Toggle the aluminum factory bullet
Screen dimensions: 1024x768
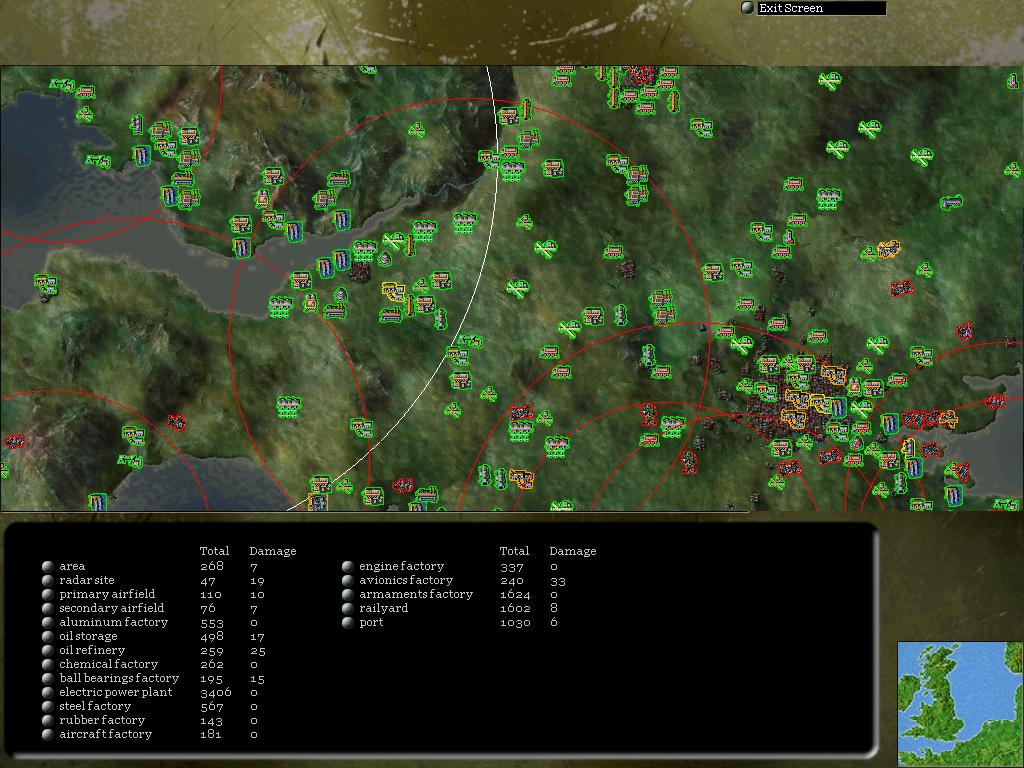pos(48,622)
